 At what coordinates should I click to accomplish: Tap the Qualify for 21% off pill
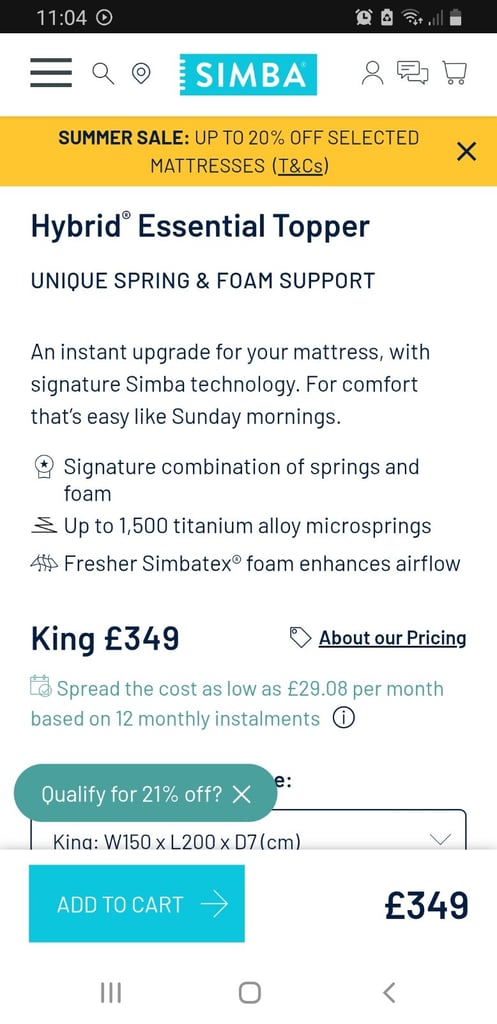[131, 794]
